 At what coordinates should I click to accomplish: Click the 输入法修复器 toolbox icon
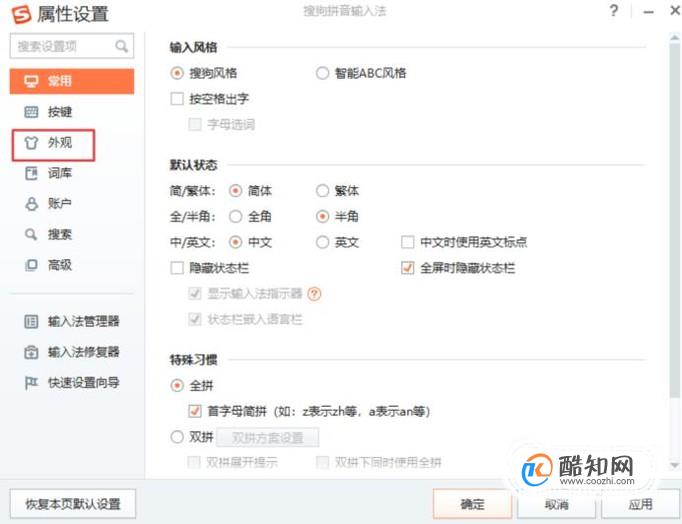31,352
